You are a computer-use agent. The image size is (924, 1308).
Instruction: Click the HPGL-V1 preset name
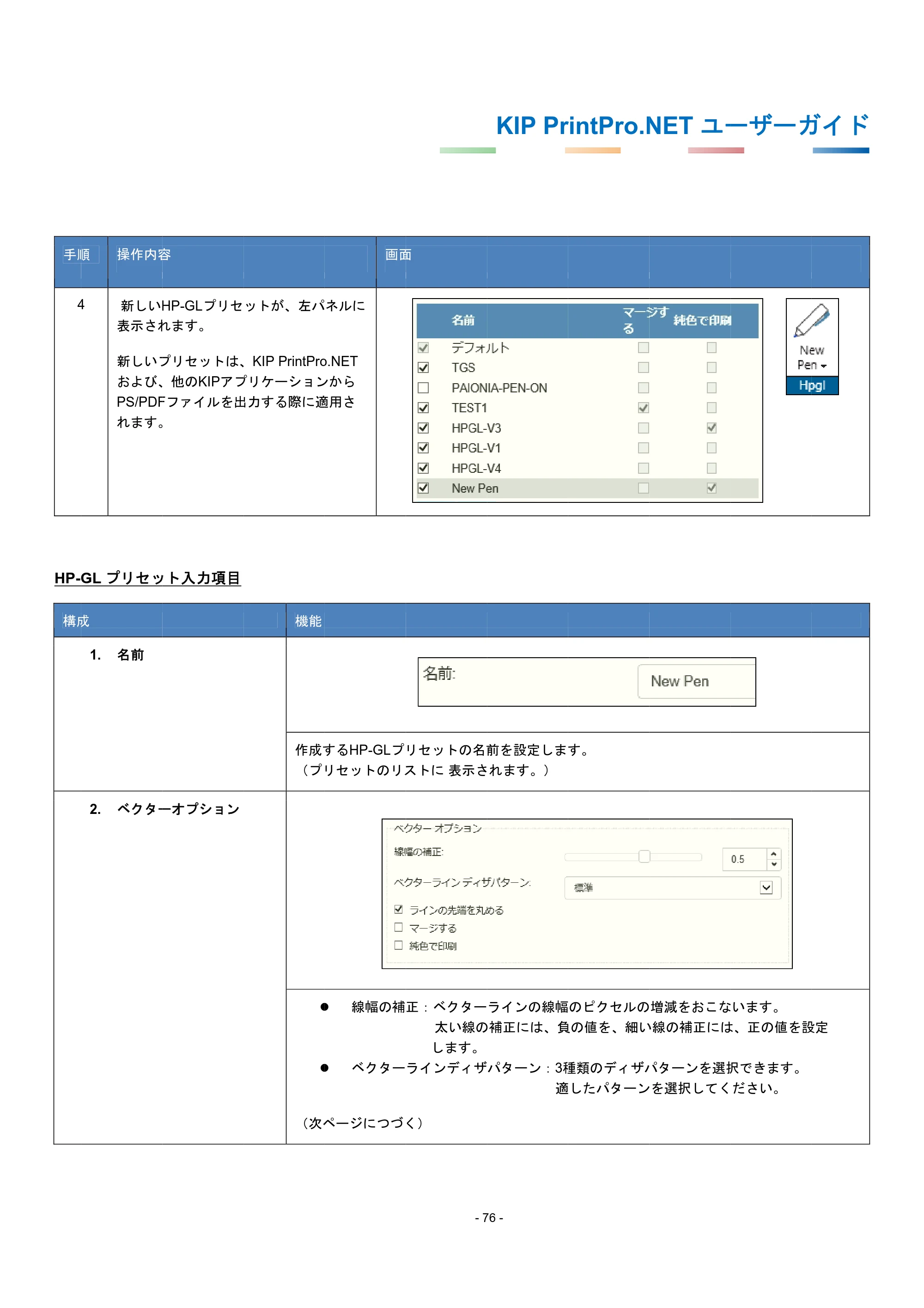point(476,448)
